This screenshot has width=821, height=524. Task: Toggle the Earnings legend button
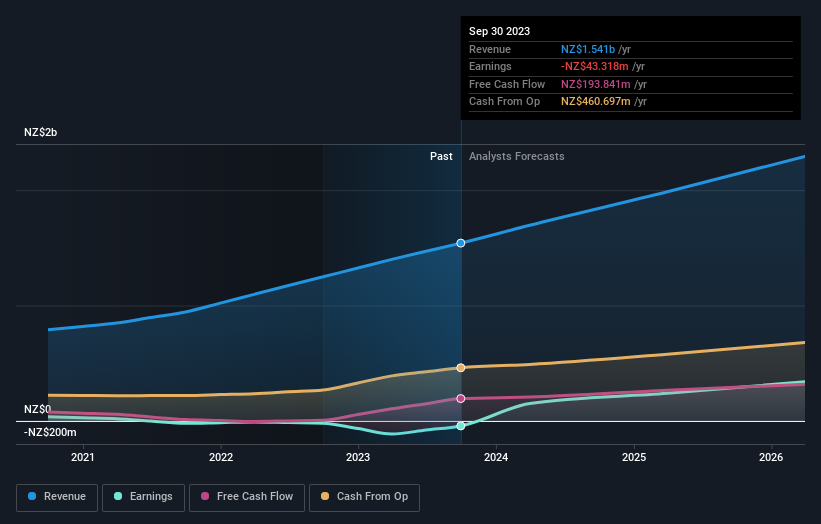click(x=143, y=497)
